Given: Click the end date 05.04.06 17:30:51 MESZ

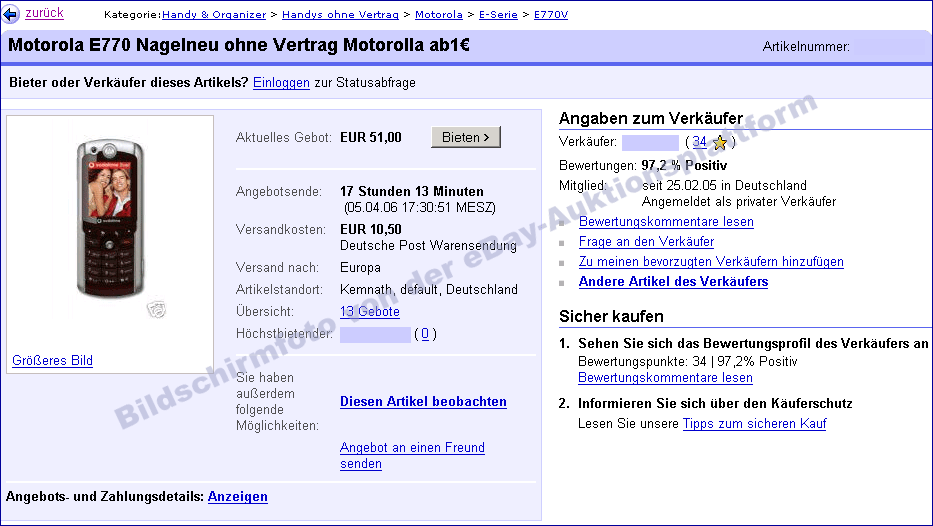Looking at the screenshot, I should click(419, 208).
